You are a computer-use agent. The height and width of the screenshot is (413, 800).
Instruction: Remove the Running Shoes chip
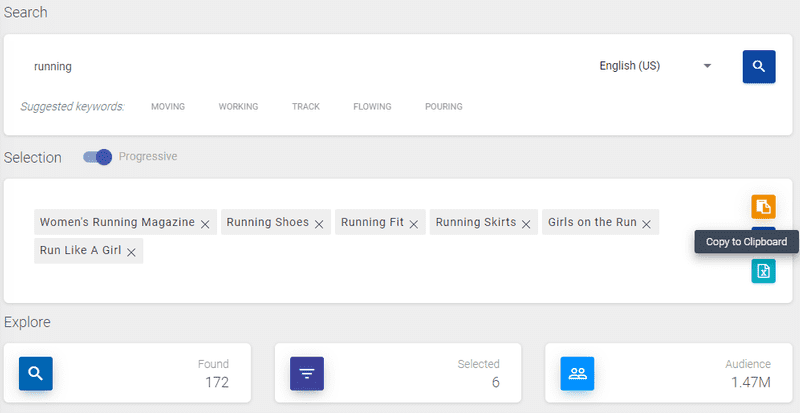point(319,224)
